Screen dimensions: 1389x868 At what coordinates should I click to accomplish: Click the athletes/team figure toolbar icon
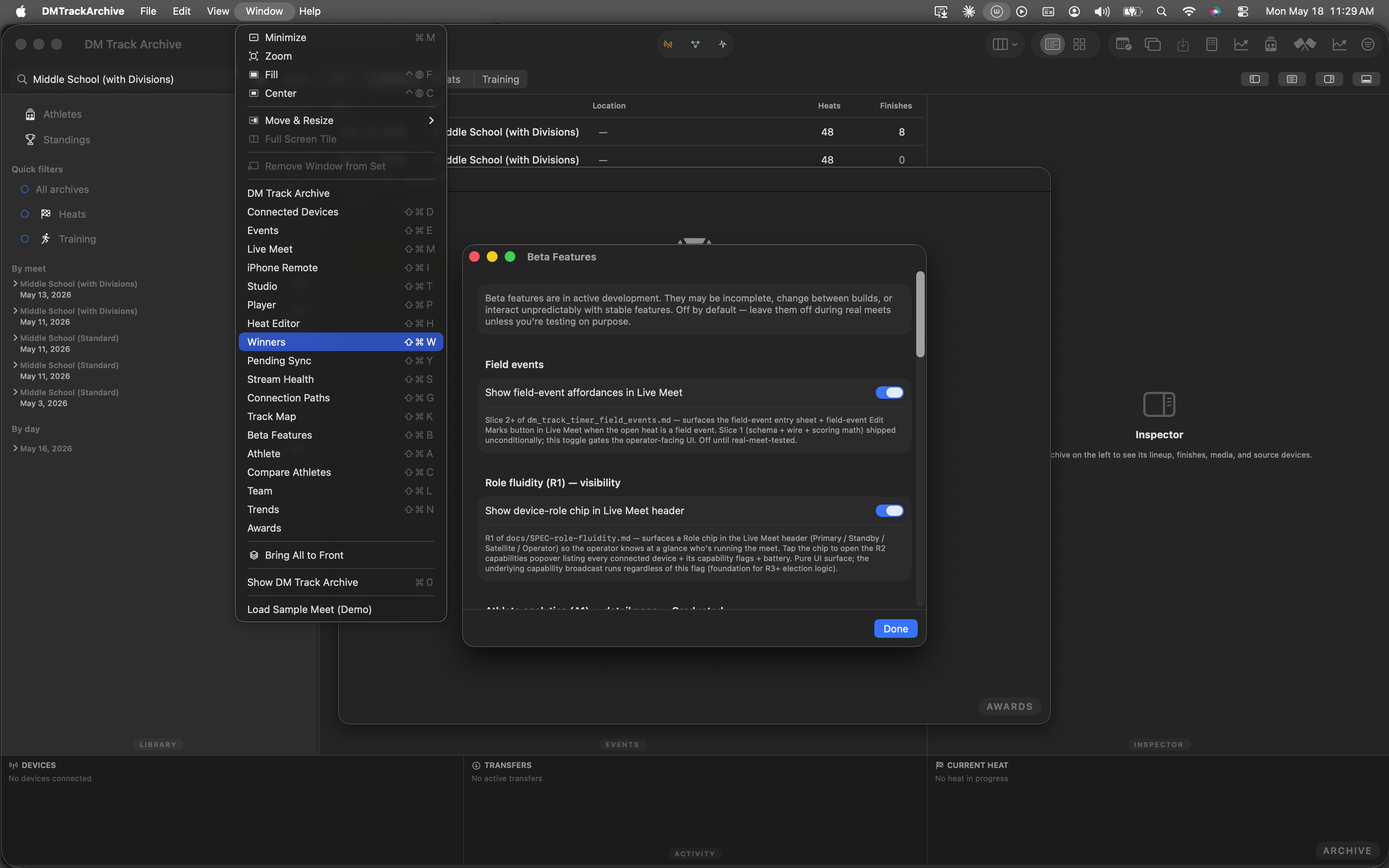coord(1271,44)
